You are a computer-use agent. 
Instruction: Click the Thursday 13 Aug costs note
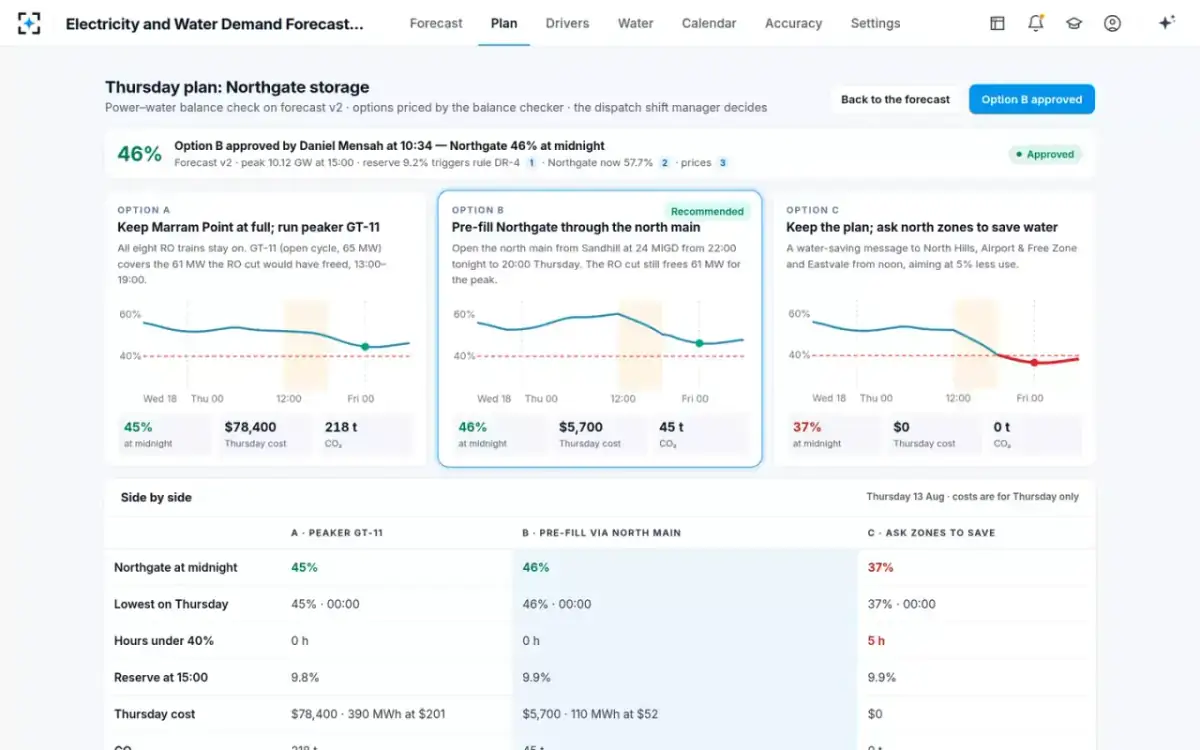tap(972, 497)
